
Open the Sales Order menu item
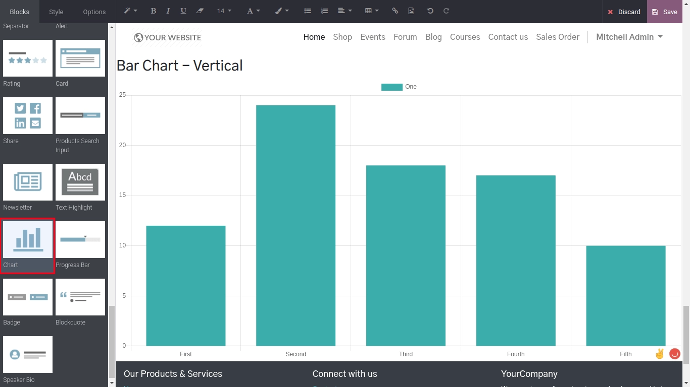point(558,37)
